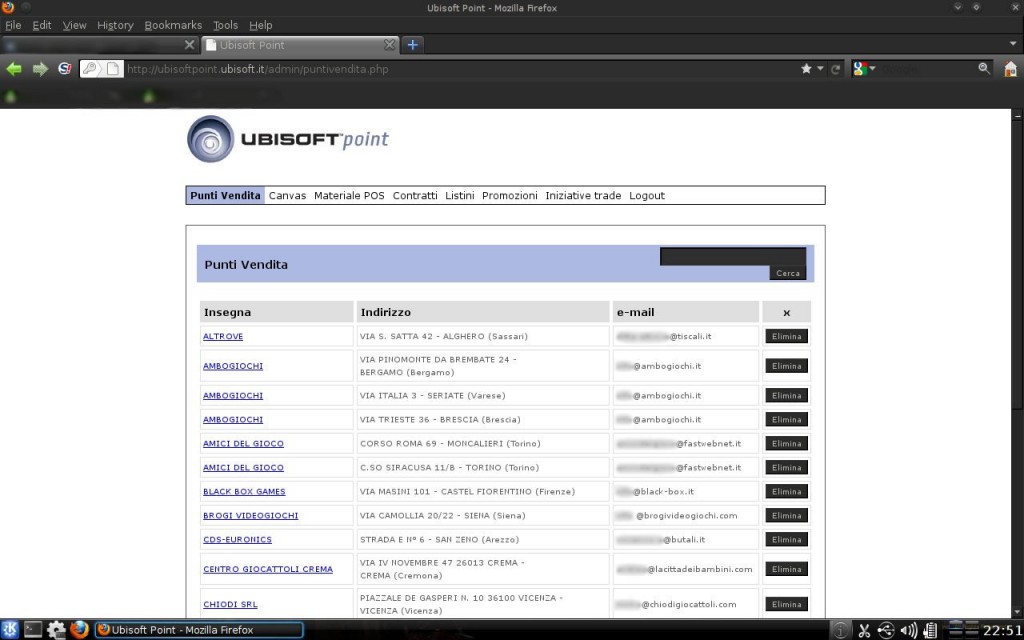Open a new tab with the plus button
This screenshot has width=1024, height=640.
click(x=412, y=44)
